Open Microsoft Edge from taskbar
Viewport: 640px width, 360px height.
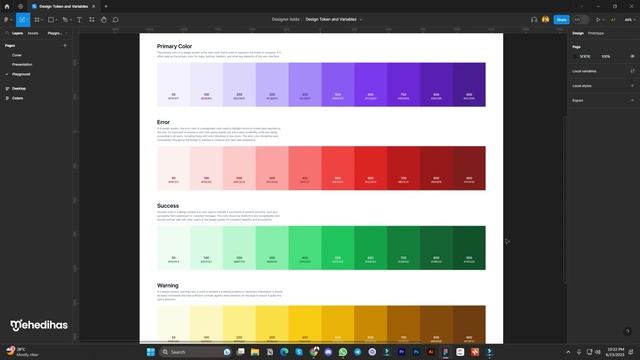(x=284, y=352)
